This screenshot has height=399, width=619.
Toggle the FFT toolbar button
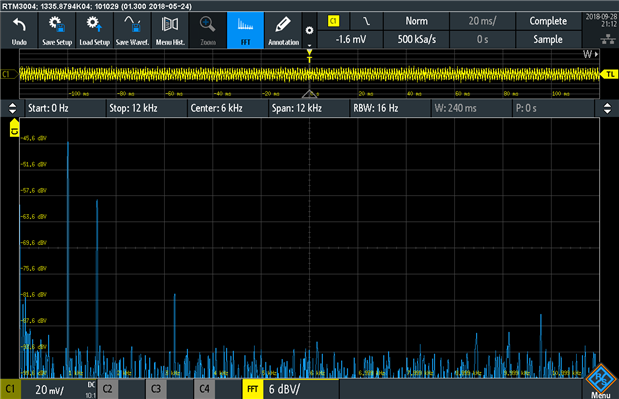coord(245,30)
